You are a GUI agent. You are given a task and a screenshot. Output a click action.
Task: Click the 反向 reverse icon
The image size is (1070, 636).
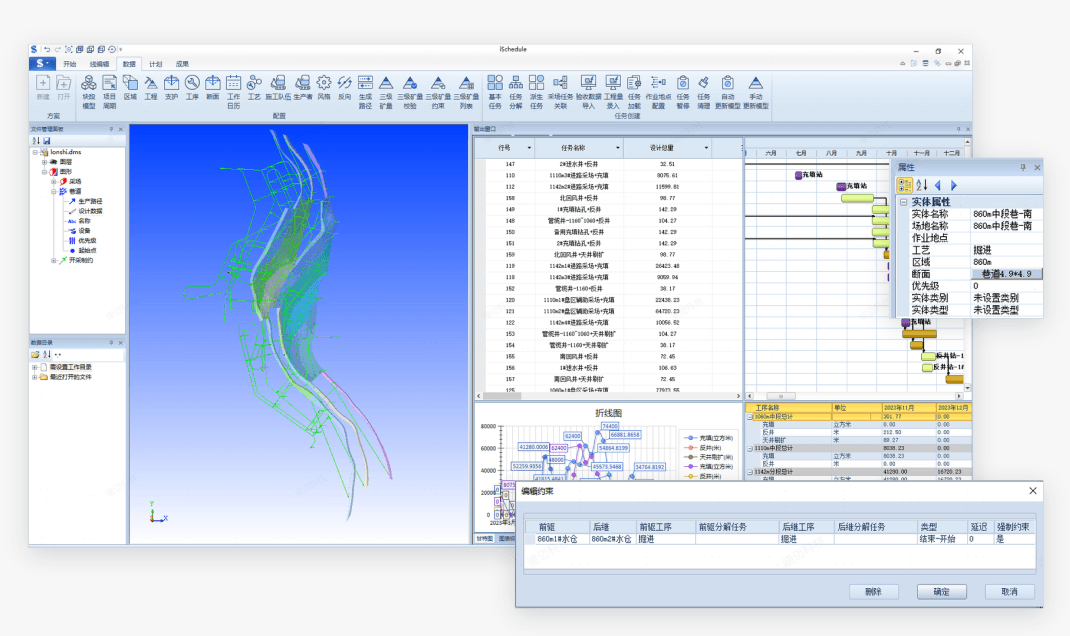click(345, 88)
